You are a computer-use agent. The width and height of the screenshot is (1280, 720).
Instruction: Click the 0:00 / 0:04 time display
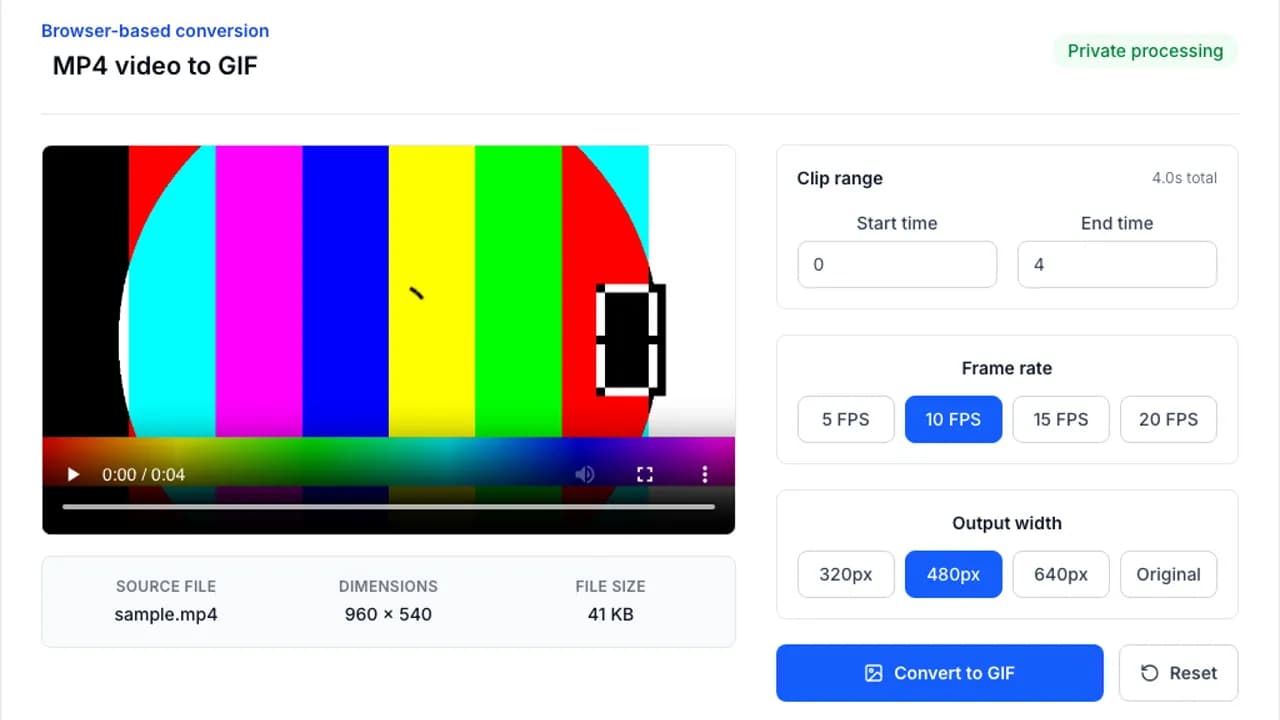[x=143, y=474]
